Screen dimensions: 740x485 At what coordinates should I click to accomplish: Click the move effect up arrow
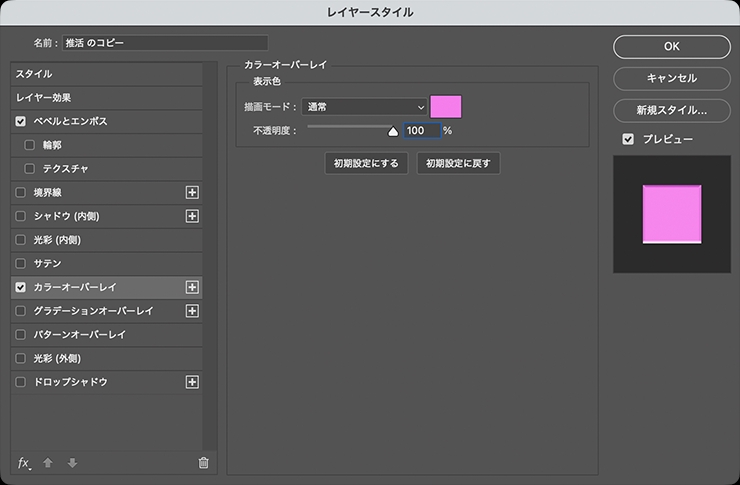click(48, 462)
